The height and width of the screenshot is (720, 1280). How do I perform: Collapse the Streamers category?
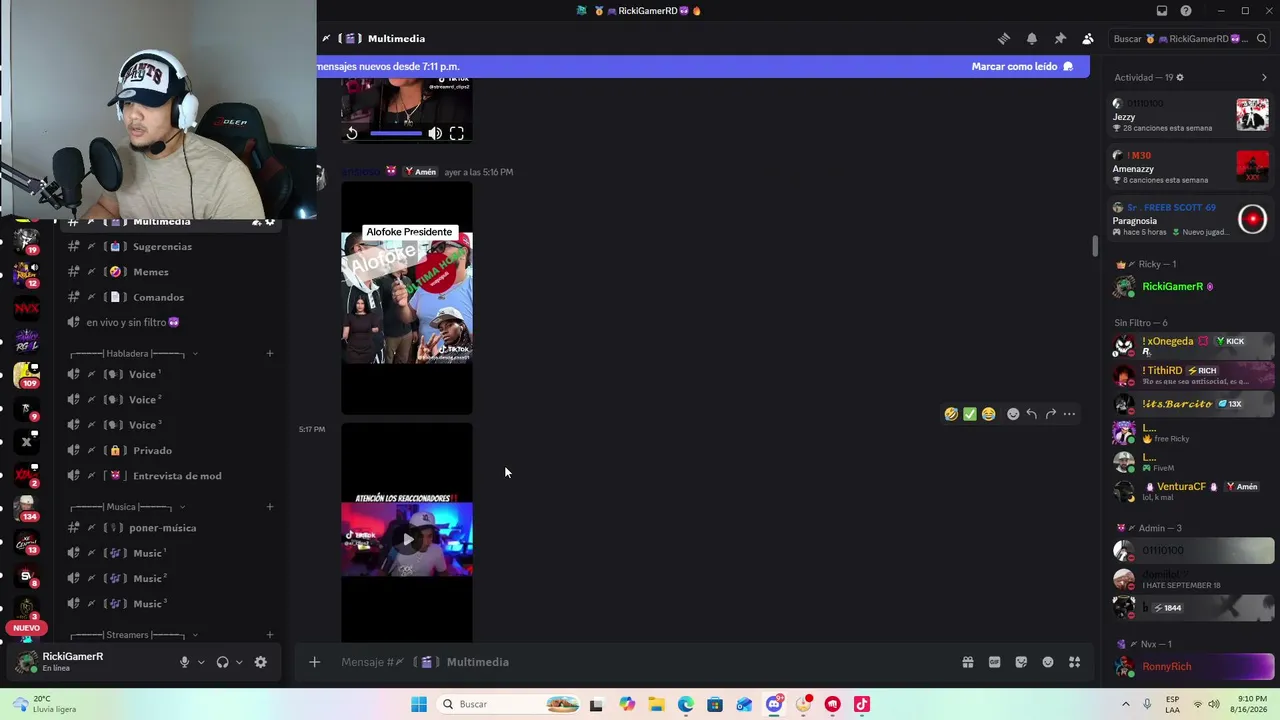pyautogui.click(x=134, y=635)
